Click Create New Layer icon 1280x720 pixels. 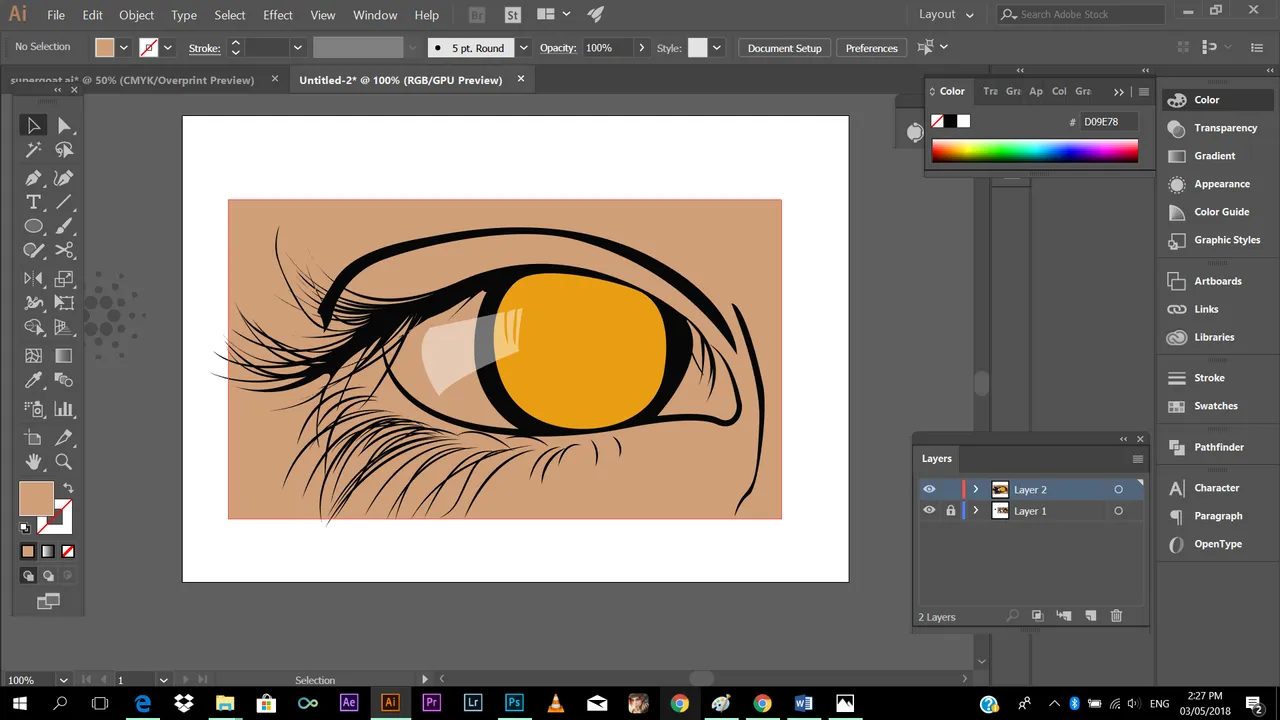[1091, 616]
